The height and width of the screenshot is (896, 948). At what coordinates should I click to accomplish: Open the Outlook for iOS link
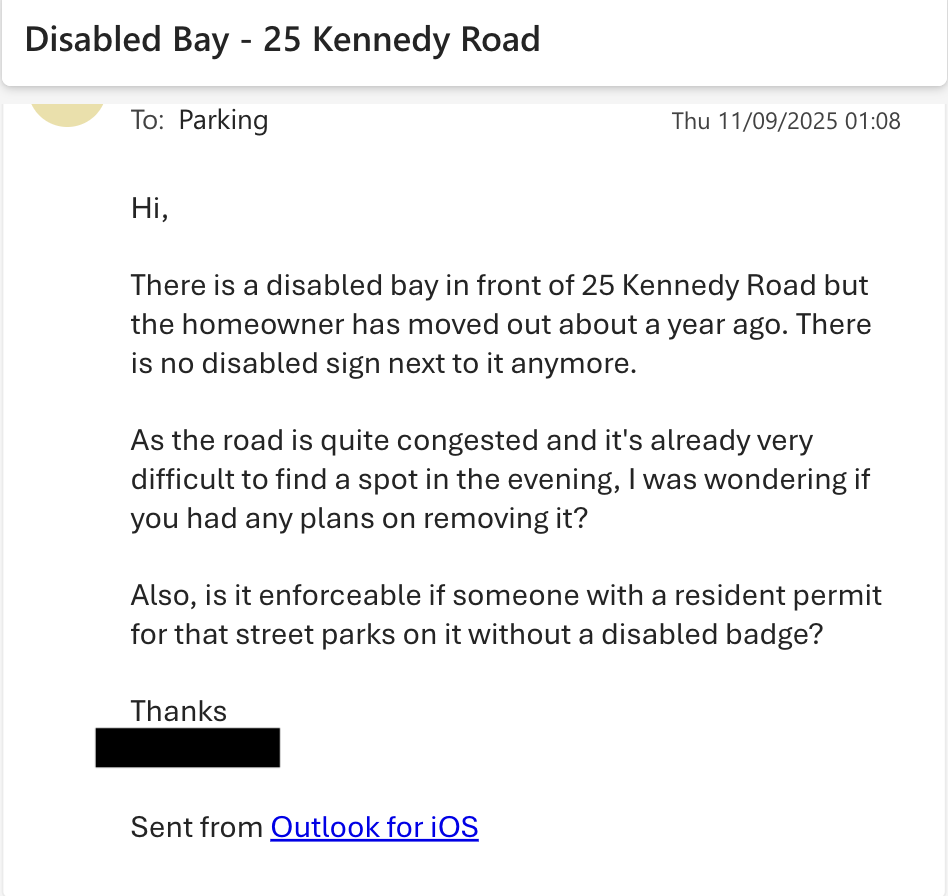coord(374,826)
